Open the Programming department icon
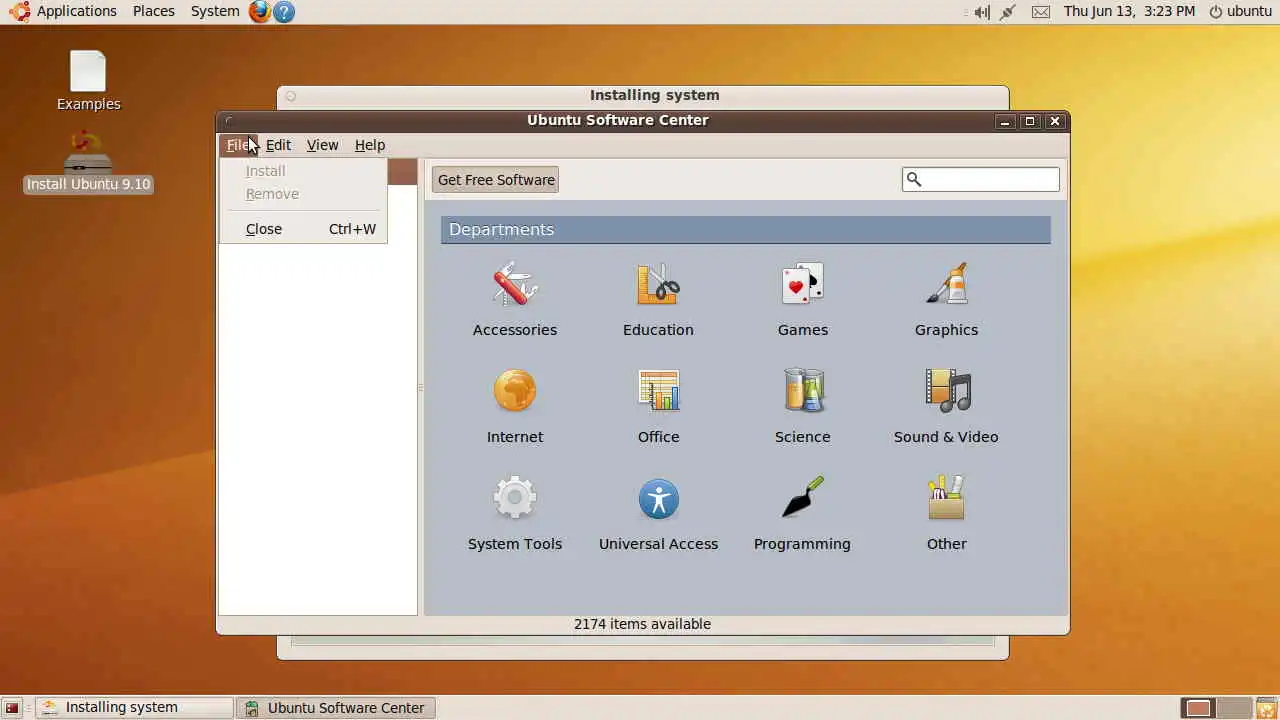 coord(802,498)
